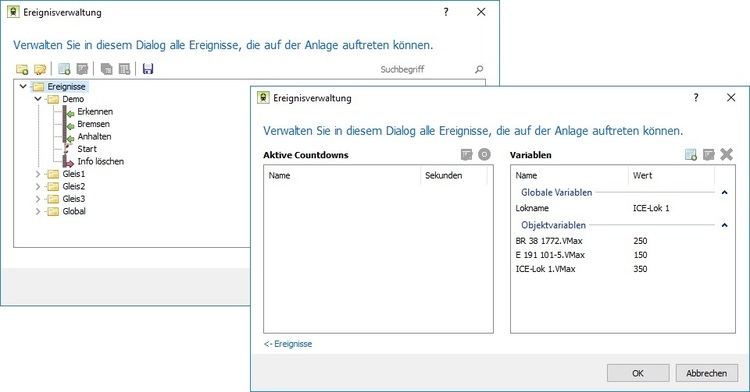Add a new variable
The height and width of the screenshot is (392, 750).
pyautogui.click(x=691, y=154)
